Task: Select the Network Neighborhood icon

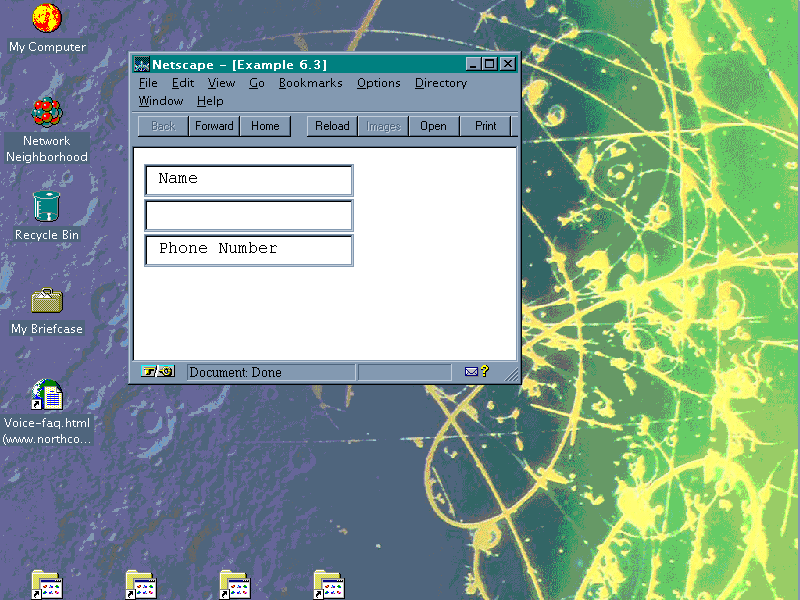Action: (x=46, y=113)
